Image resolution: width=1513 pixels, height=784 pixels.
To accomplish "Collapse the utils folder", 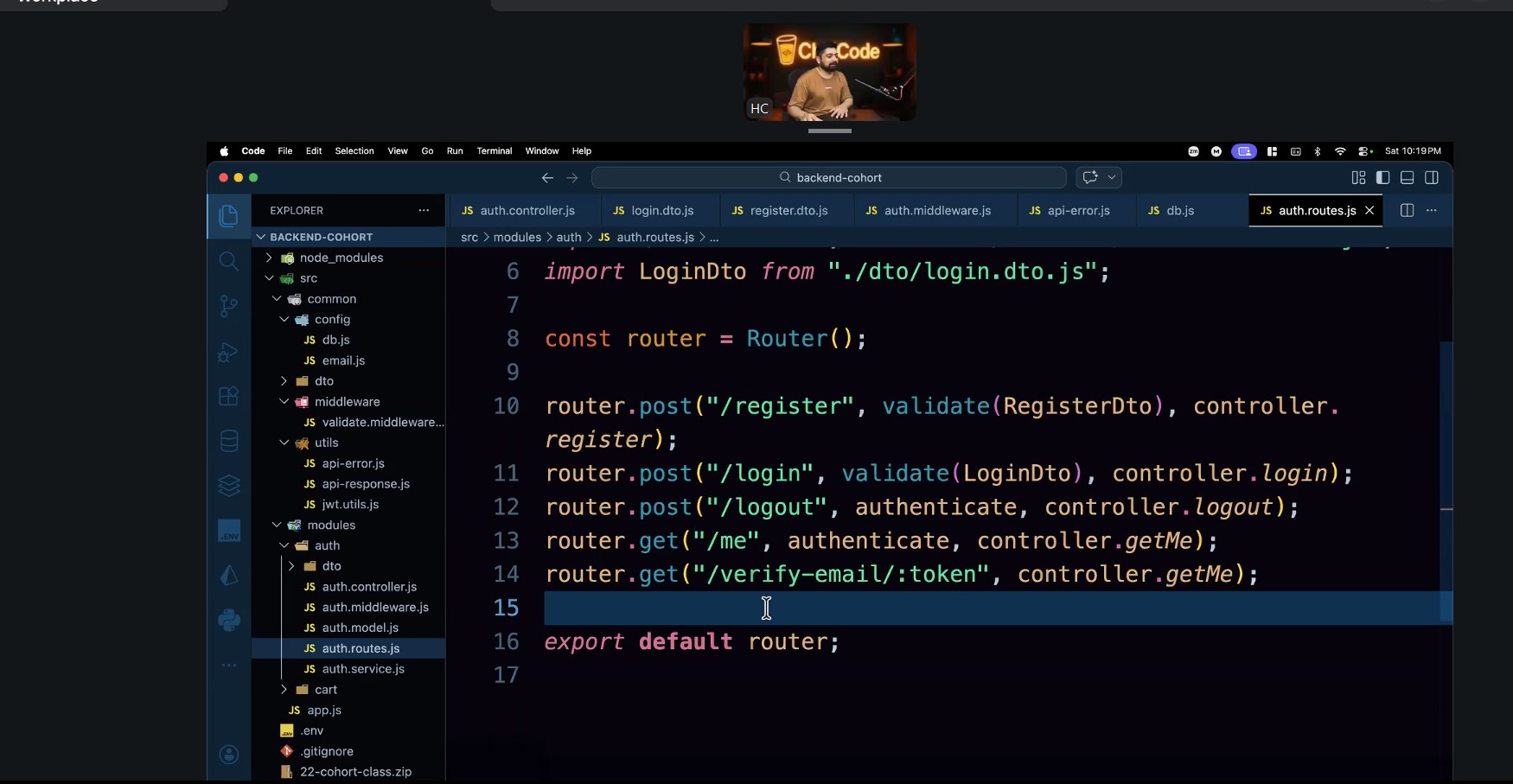I will click(x=326, y=443).
